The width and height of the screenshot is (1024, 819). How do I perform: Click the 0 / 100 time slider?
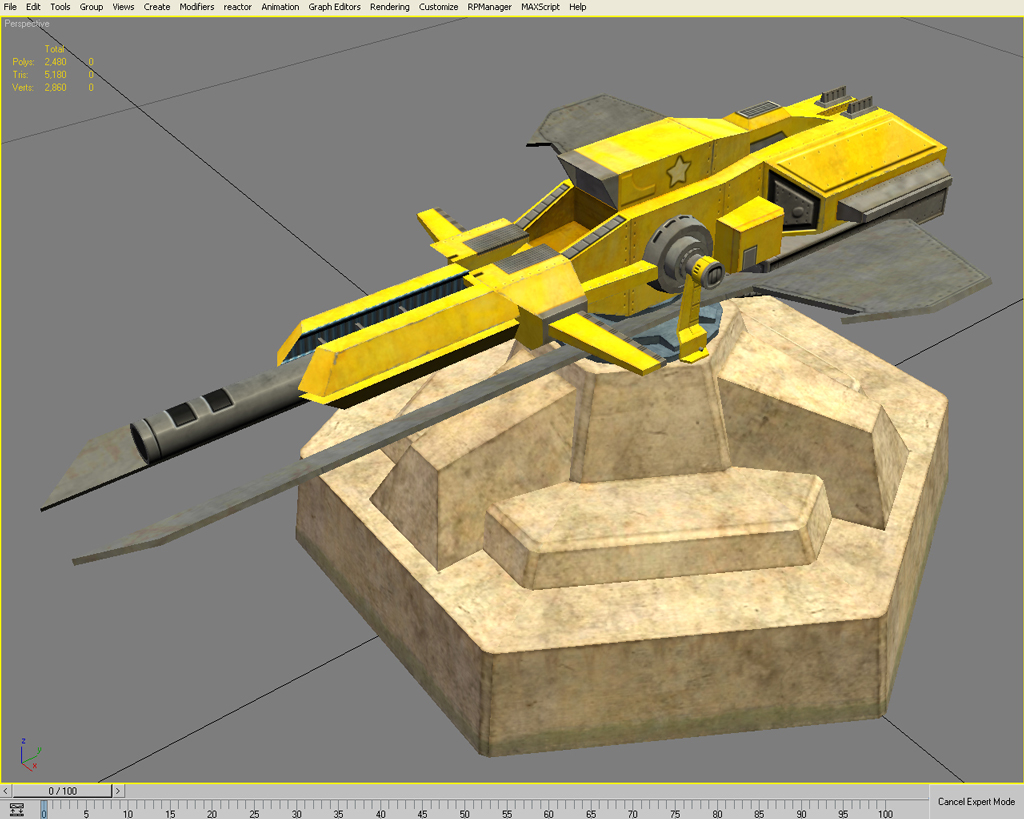click(x=62, y=790)
